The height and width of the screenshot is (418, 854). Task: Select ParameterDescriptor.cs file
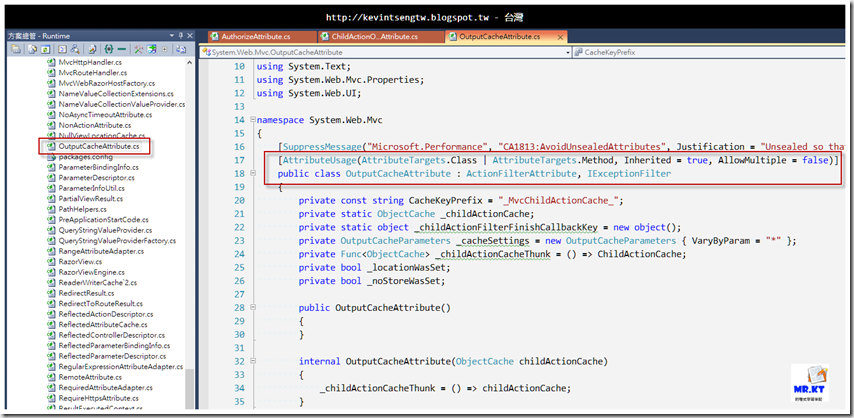pos(96,178)
